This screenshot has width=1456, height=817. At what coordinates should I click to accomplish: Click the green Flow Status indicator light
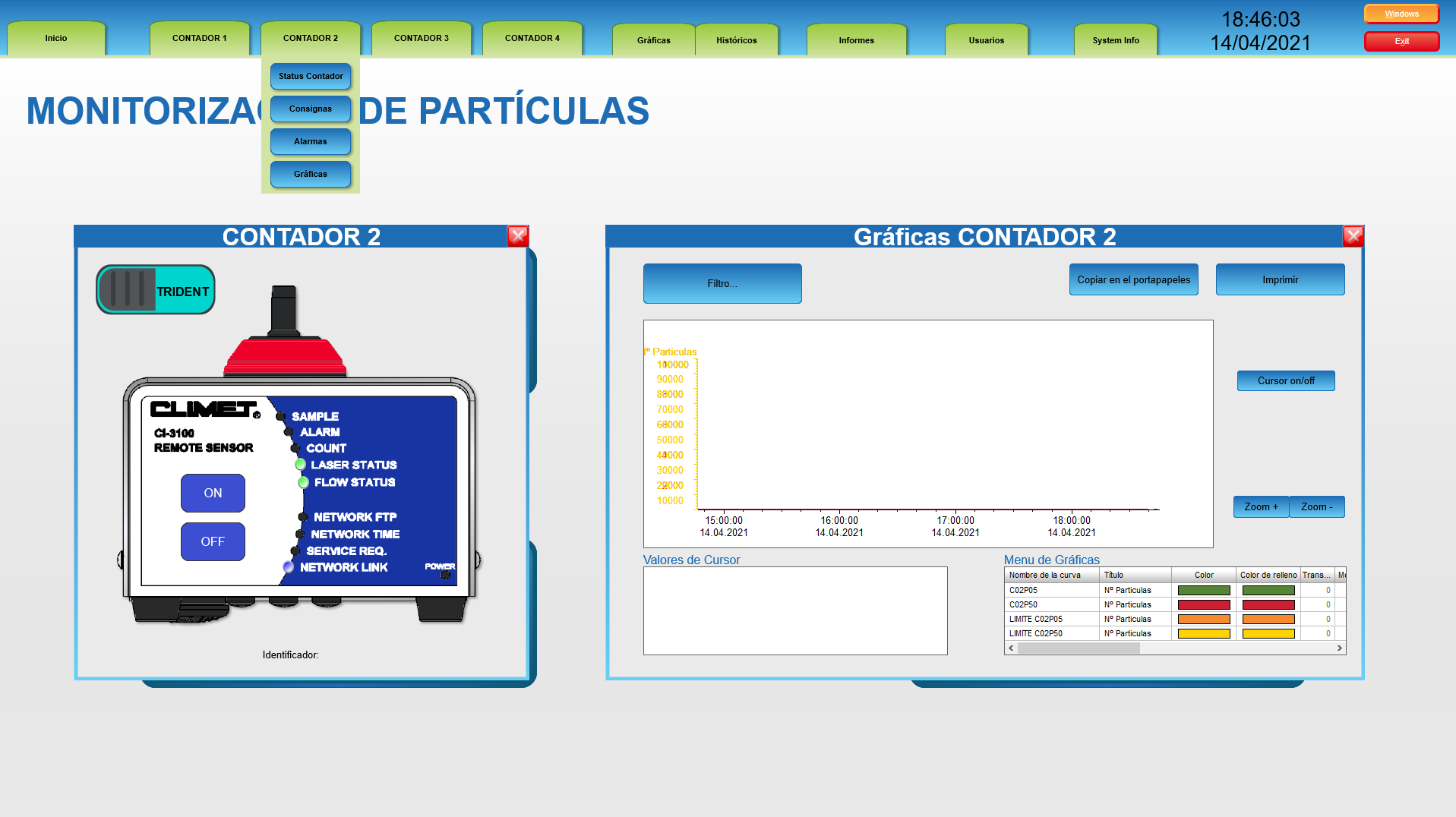303,482
